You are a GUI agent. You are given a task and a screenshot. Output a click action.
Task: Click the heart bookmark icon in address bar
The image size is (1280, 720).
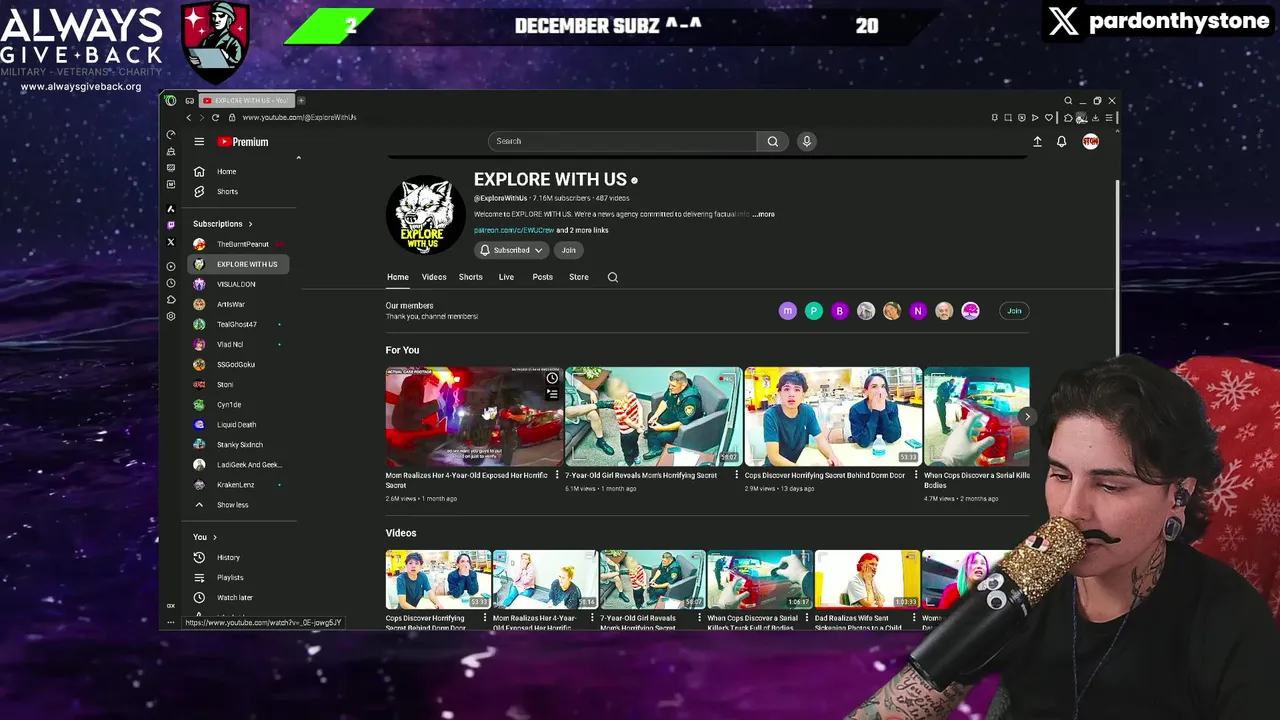click(x=1048, y=117)
